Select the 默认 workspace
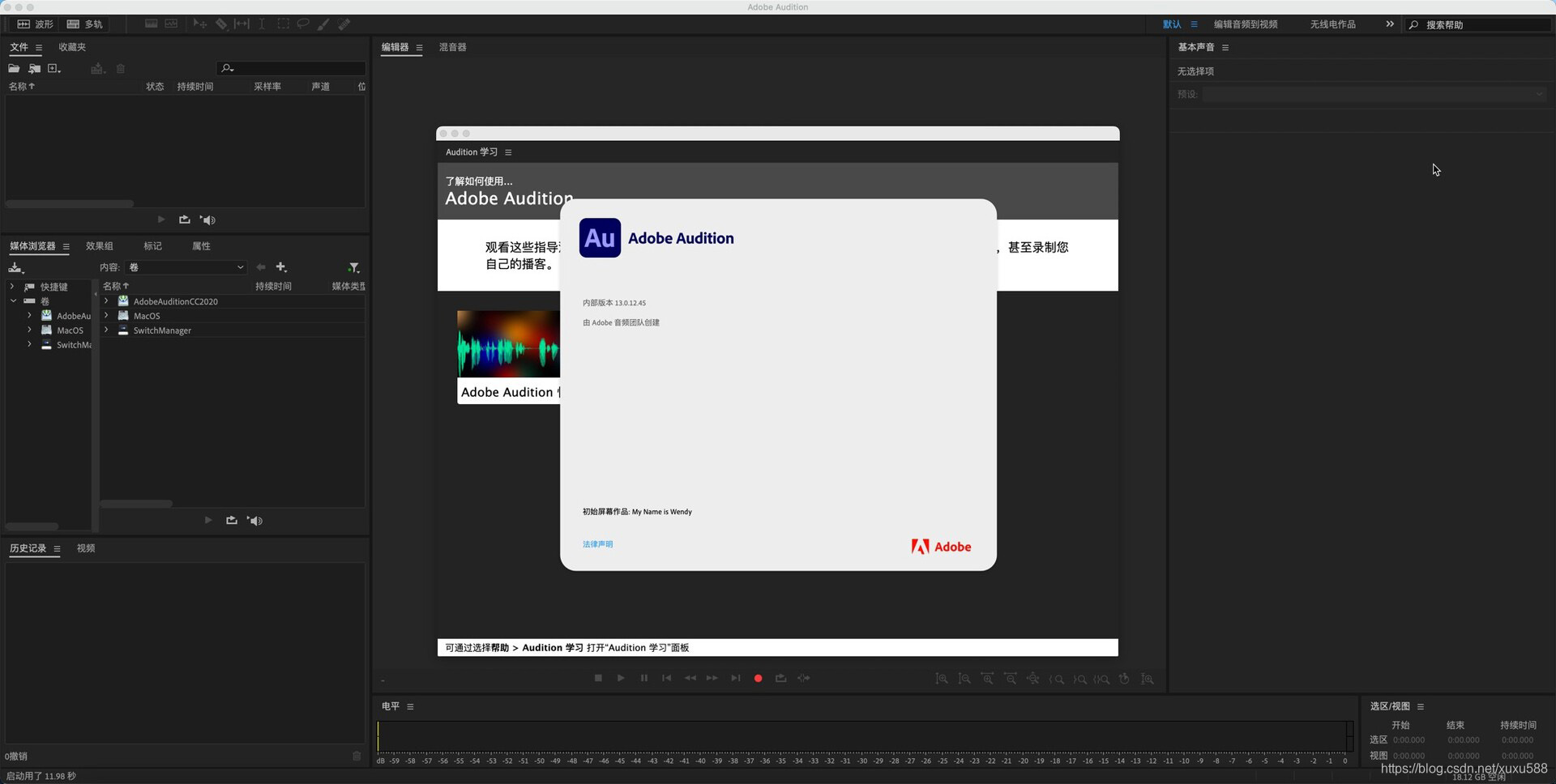Viewport: 1556px width, 784px height. [1172, 24]
